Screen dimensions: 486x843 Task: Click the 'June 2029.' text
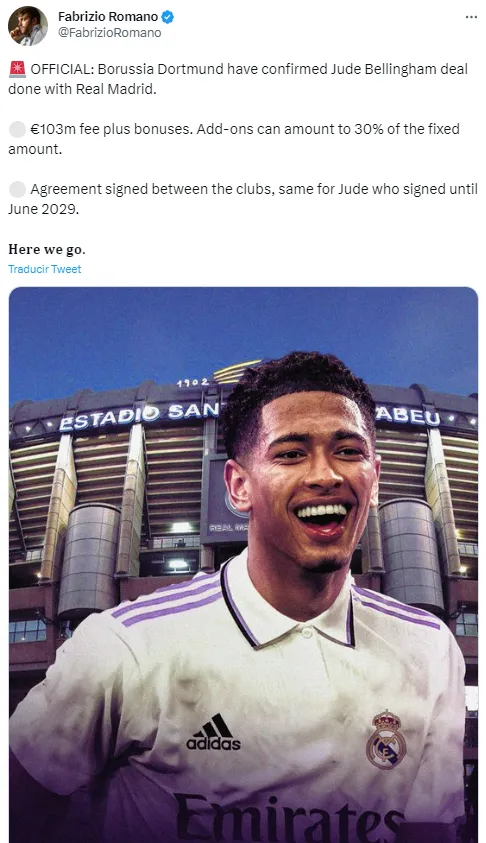[44, 210]
